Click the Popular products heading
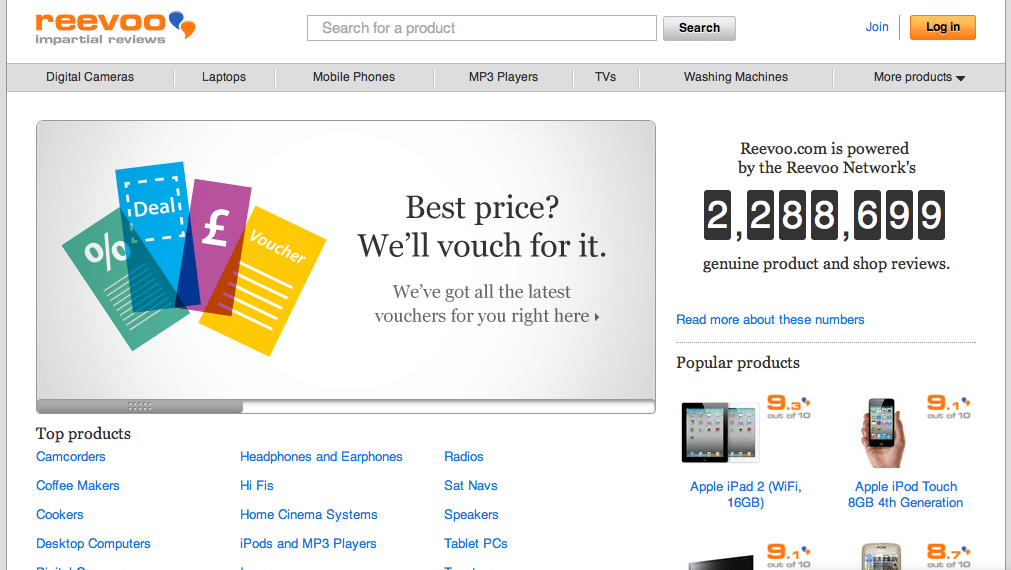1011x570 pixels. 738,363
